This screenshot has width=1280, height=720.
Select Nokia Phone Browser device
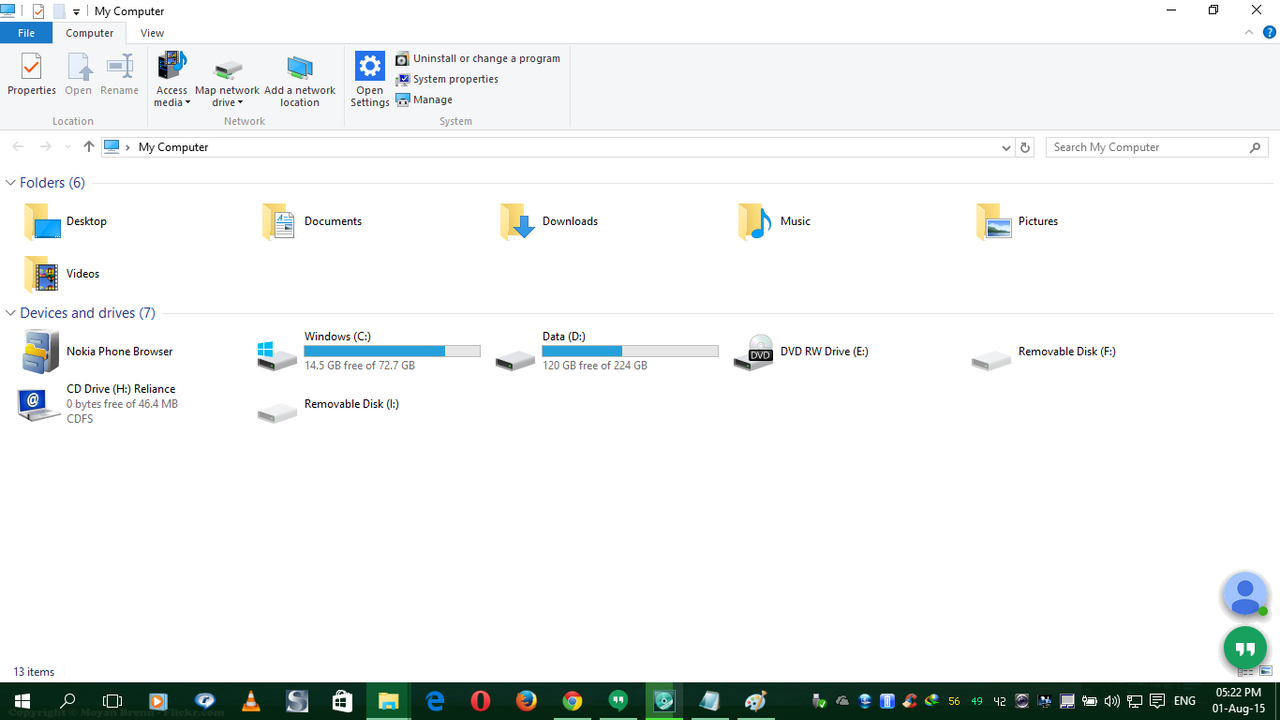coord(97,352)
